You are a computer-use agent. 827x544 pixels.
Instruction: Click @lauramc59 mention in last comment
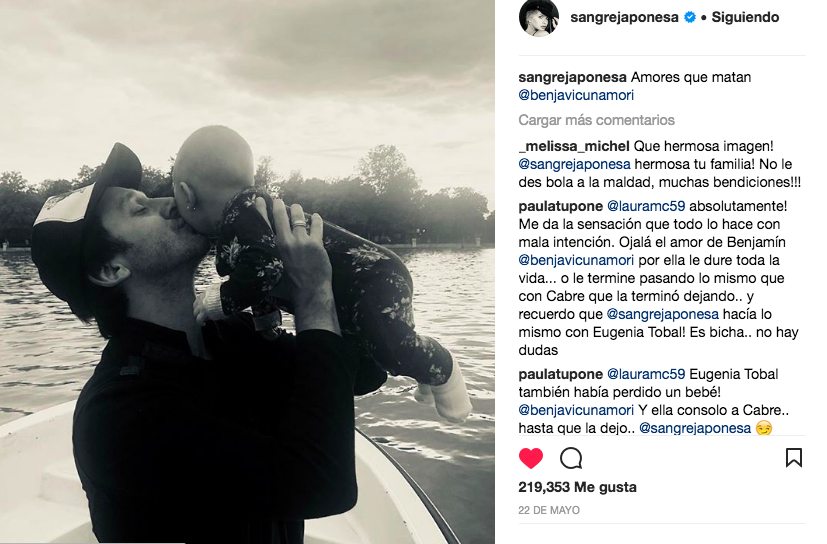click(x=646, y=375)
